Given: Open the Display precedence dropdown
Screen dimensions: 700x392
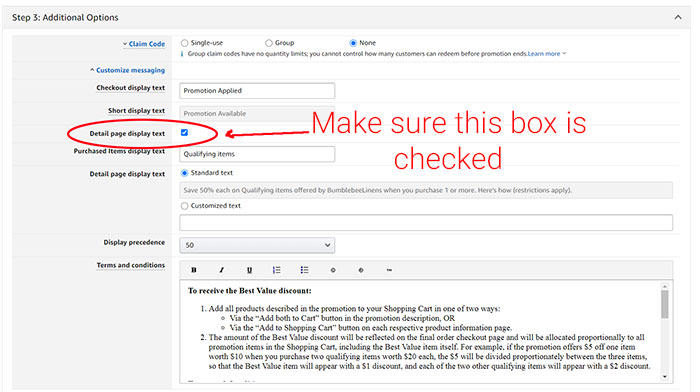Looking at the screenshot, I should [x=257, y=245].
